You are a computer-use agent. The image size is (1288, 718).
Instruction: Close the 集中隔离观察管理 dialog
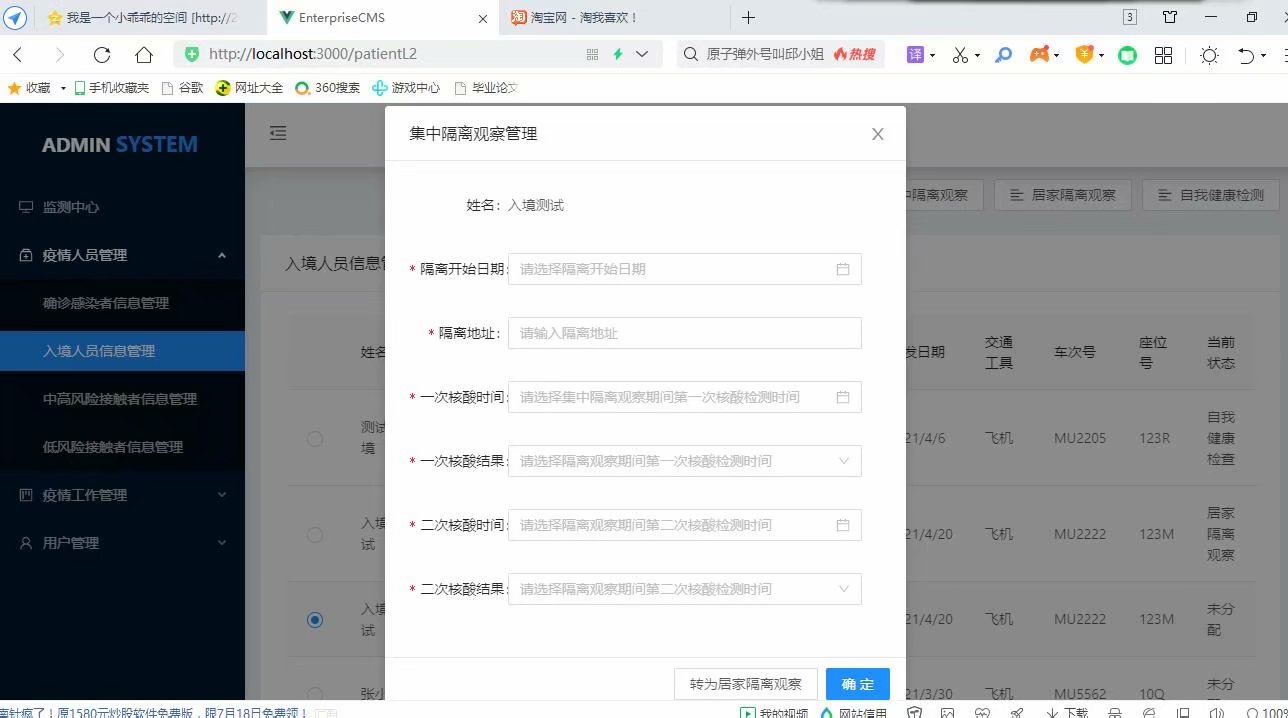click(878, 134)
